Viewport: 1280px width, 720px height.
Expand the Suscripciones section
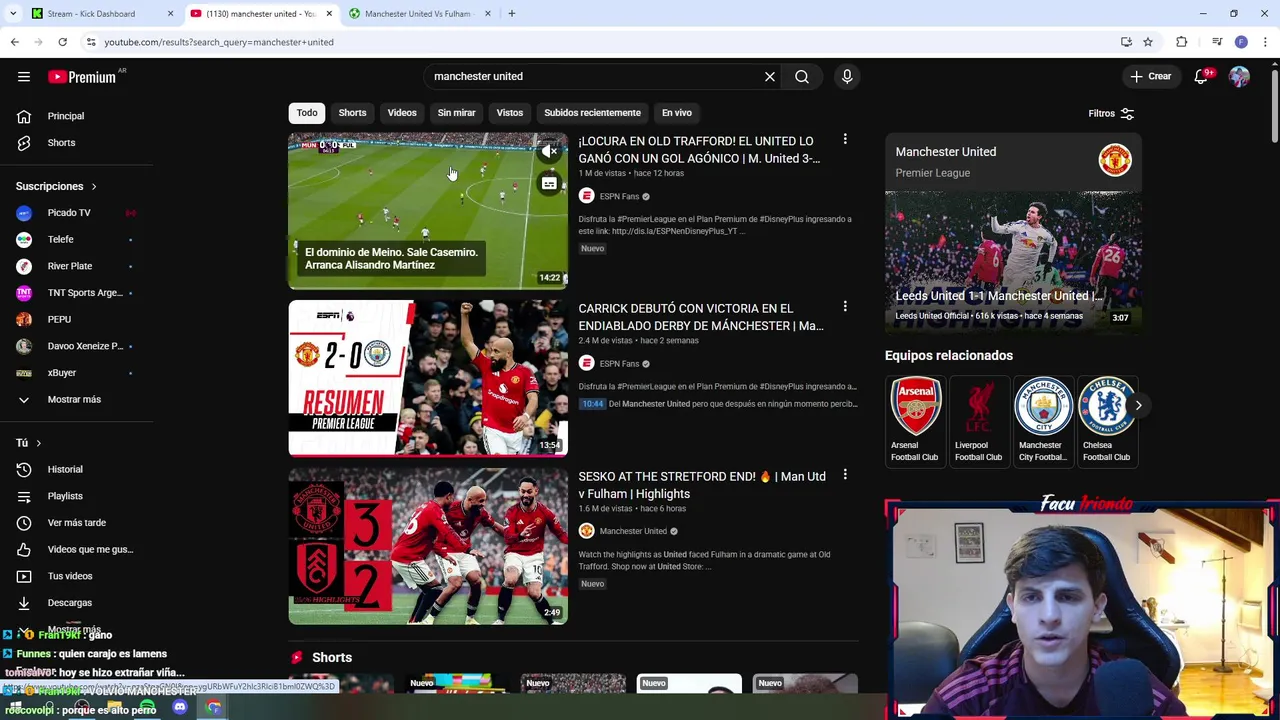[x=56, y=186]
